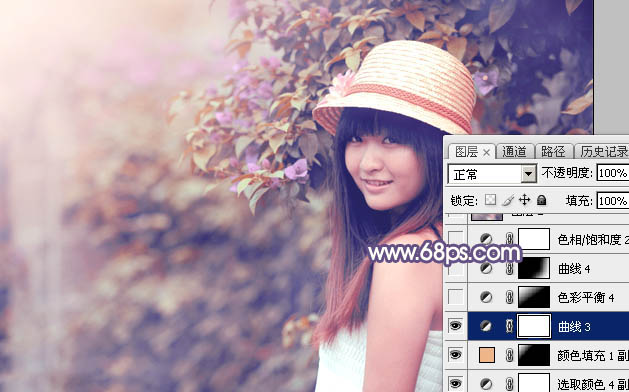Click the orange color swatch of 颜色填充 1 layer
The width and height of the screenshot is (629, 392).
(x=487, y=355)
